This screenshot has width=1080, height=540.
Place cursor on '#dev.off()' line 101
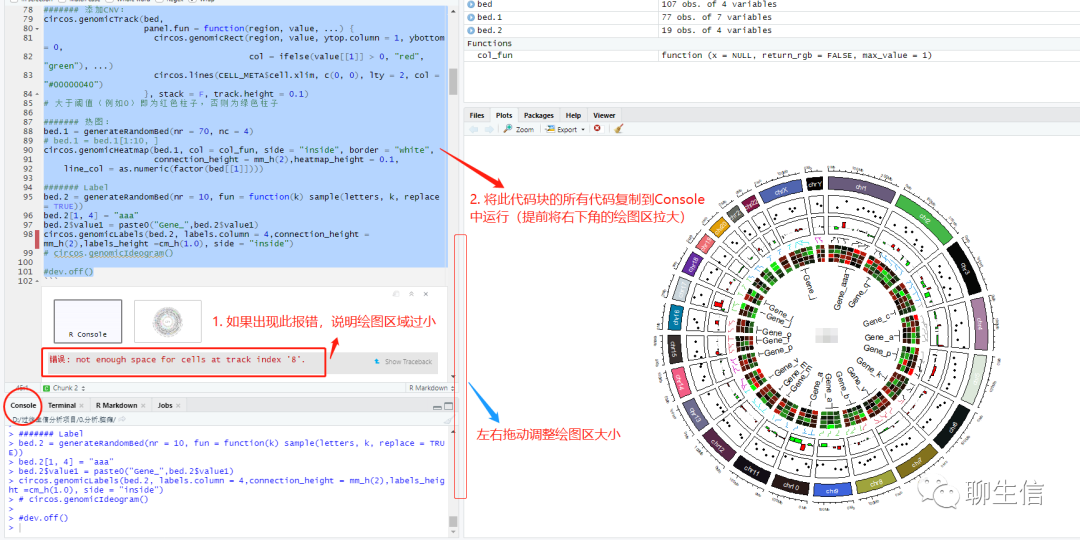[68, 272]
